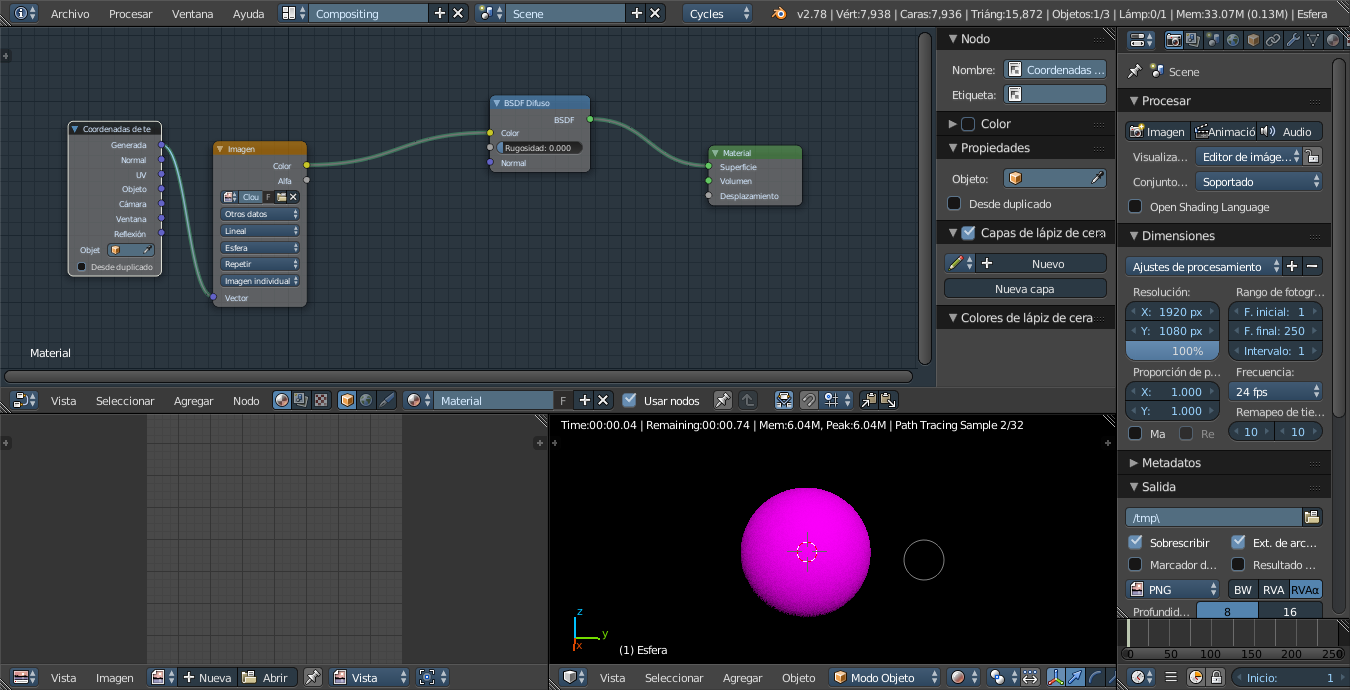Click the Nueva capa button

(x=1025, y=289)
